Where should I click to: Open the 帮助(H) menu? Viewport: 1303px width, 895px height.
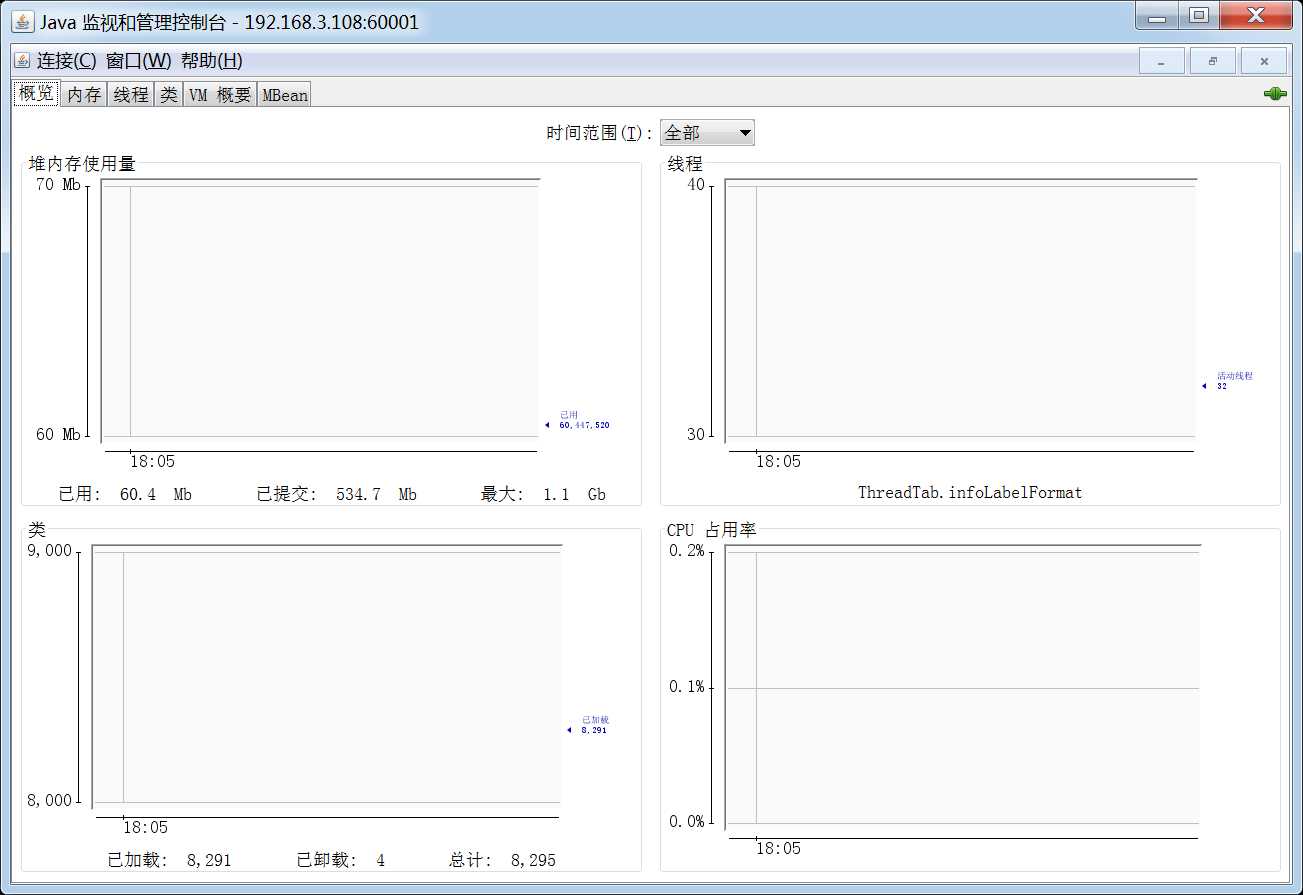click(212, 61)
